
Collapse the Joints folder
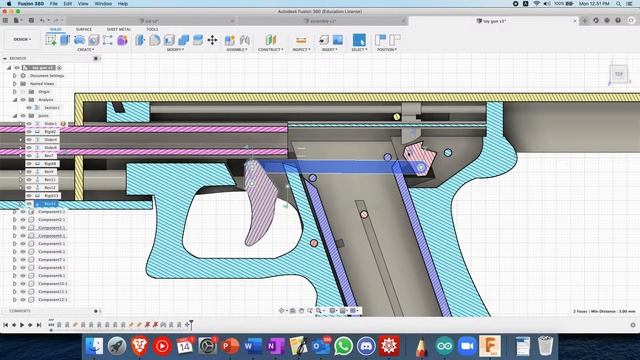[15, 116]
